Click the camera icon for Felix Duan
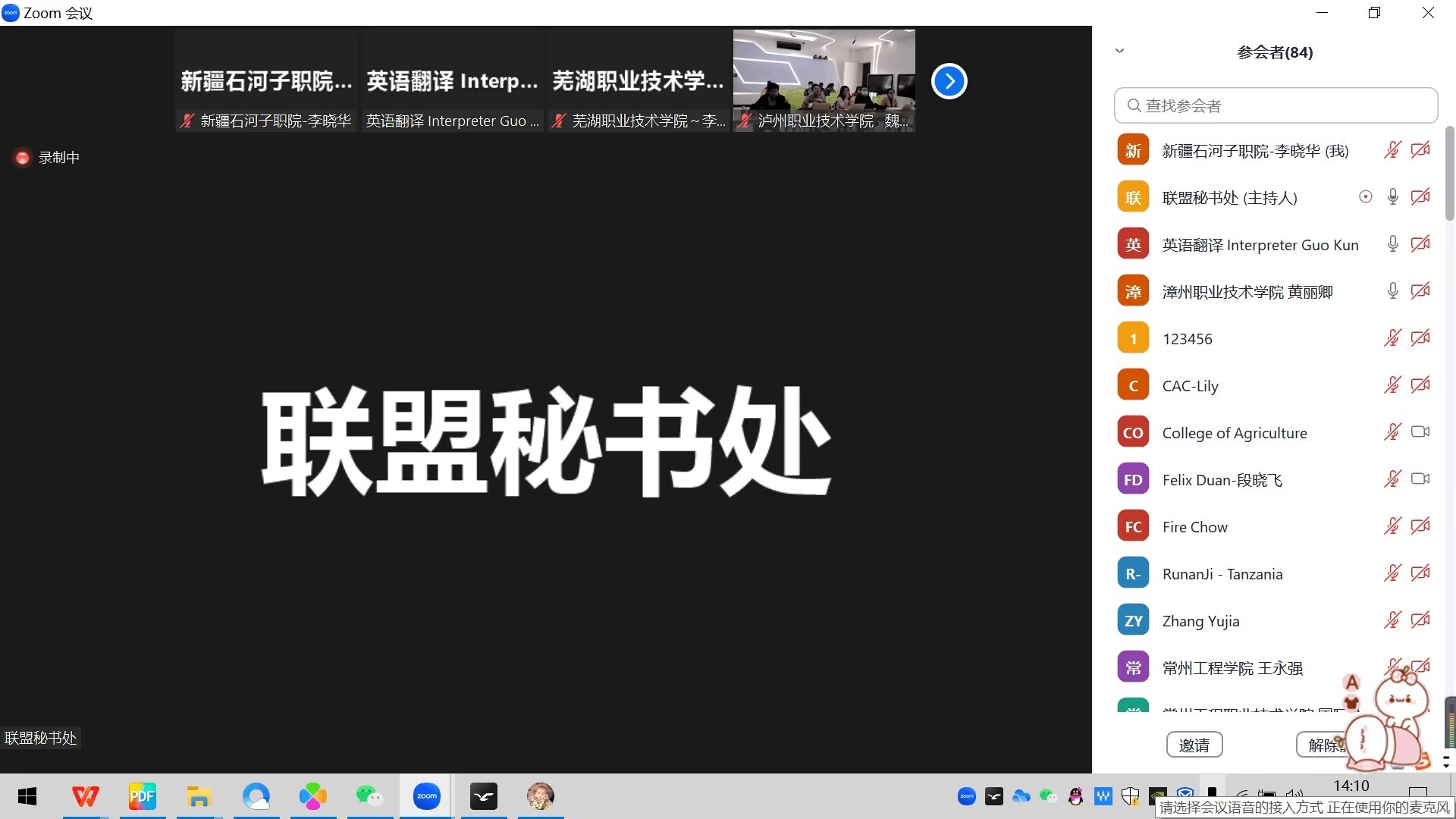 (1420, 479)
